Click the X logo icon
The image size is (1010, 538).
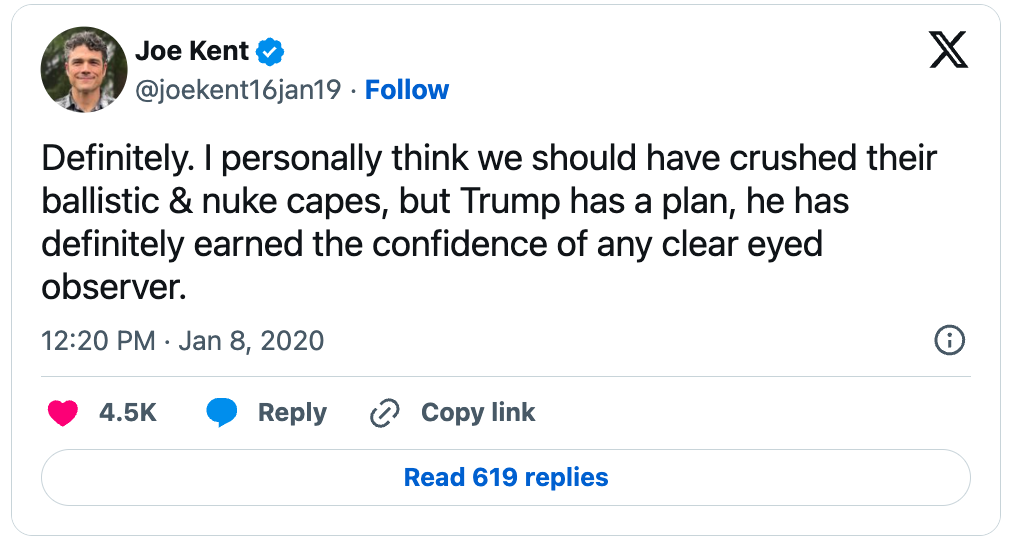948,49
